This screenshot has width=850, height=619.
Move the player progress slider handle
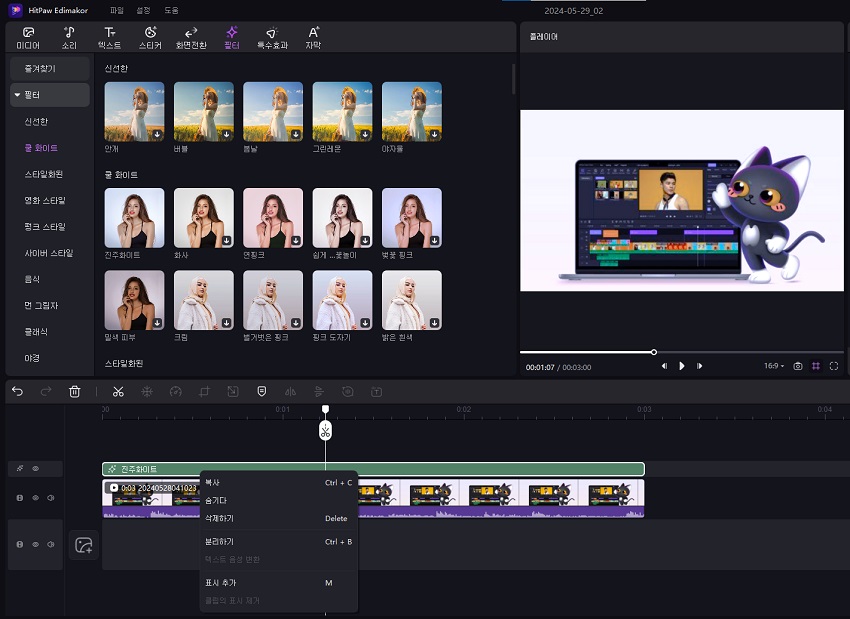(x=654, y=352)
